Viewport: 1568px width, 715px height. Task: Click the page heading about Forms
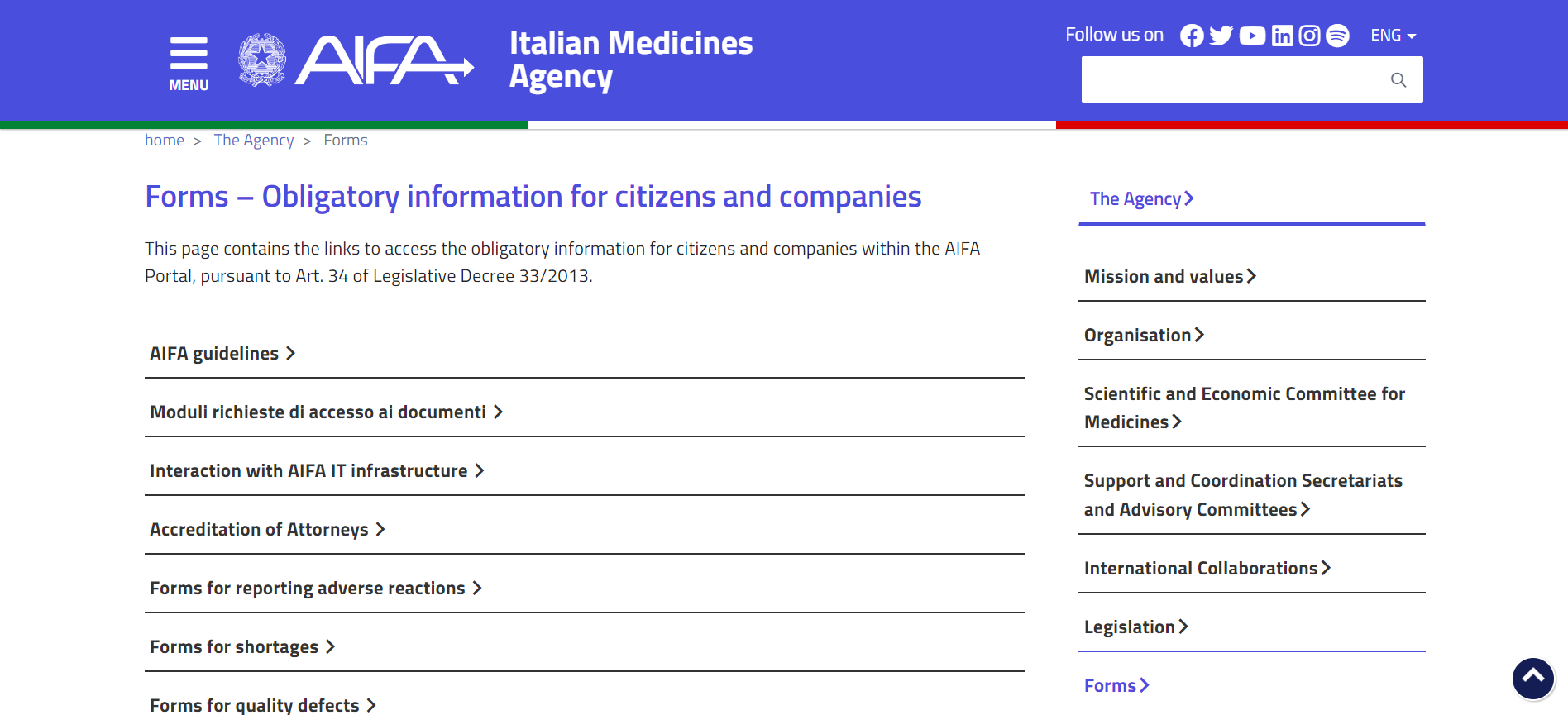coord(533,197)
